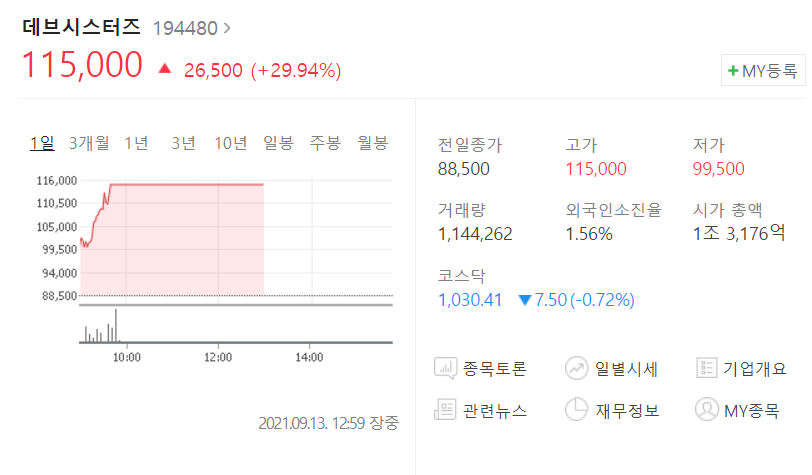Click the 일별시세 chart icon
Screen dimensions: 812x475
click(x=576, y=368)
